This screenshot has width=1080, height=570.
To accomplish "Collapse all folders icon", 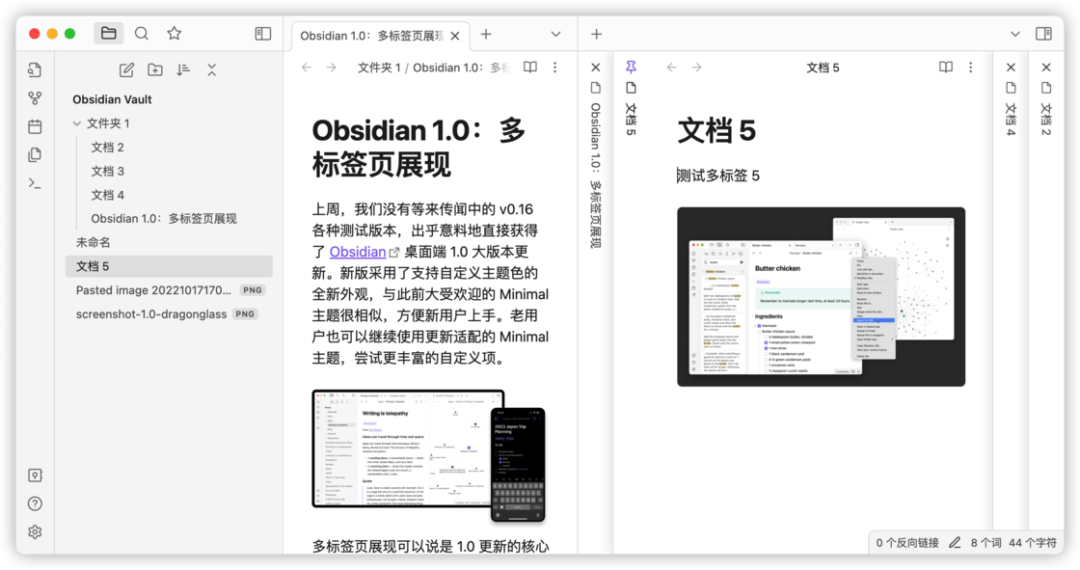I will tap(211, 70).
